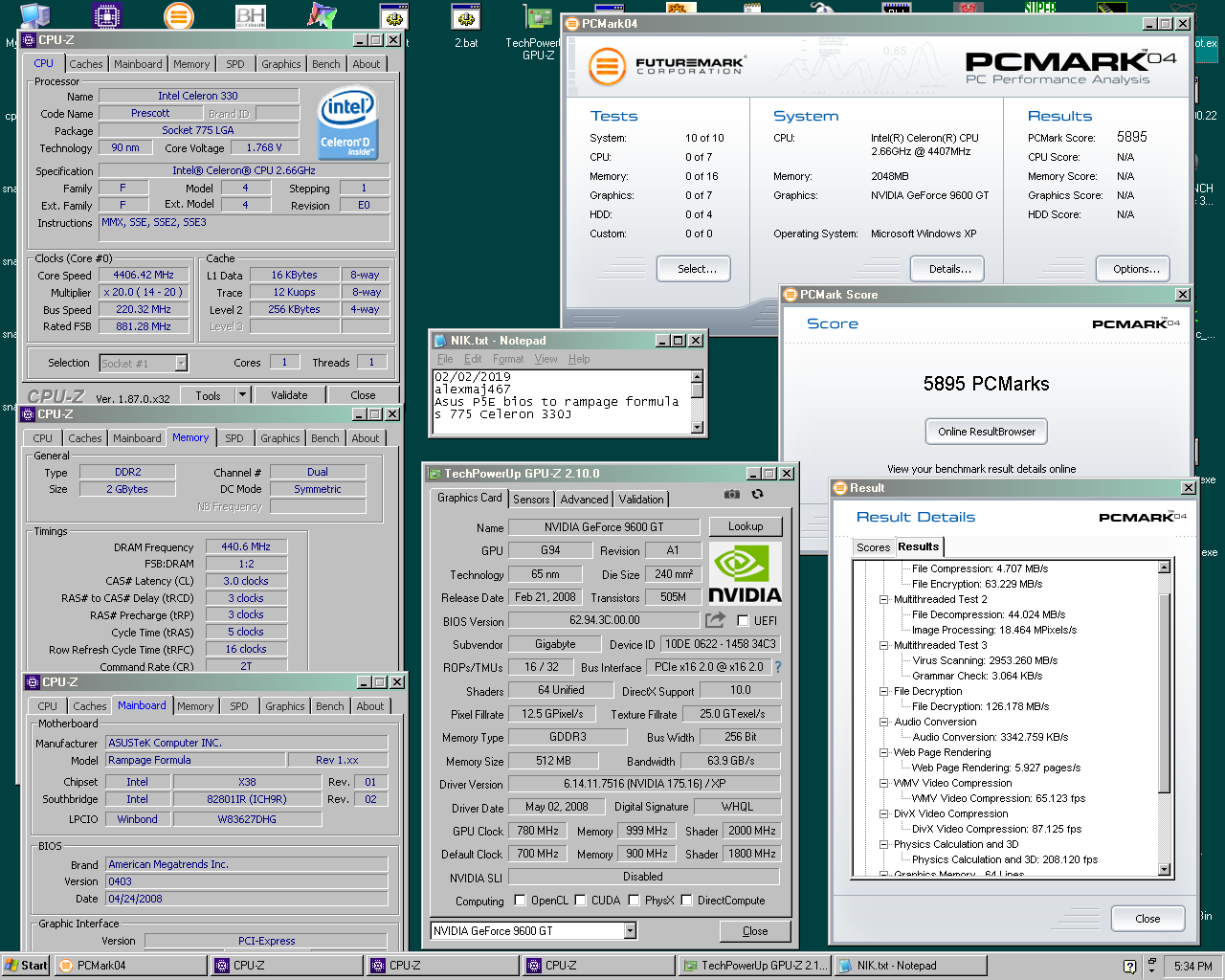
Task: Open the File menu in Notepad
Action: [445, 359]
